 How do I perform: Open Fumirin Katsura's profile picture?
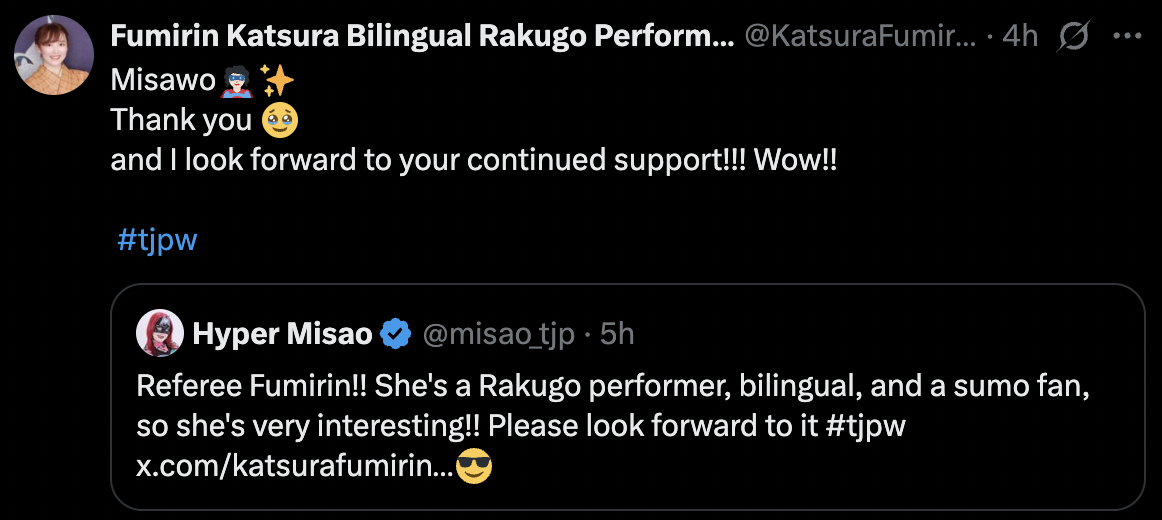point(53,55)
